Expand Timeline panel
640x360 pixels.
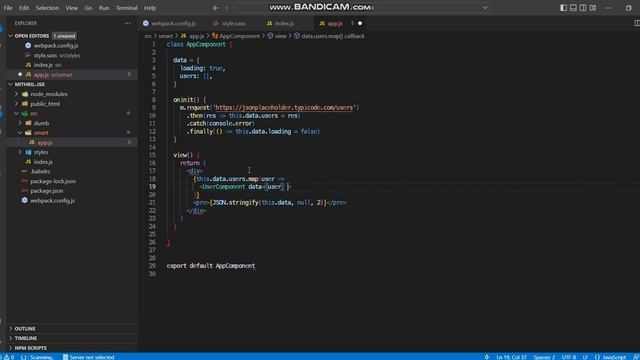[x=26, y=338]
